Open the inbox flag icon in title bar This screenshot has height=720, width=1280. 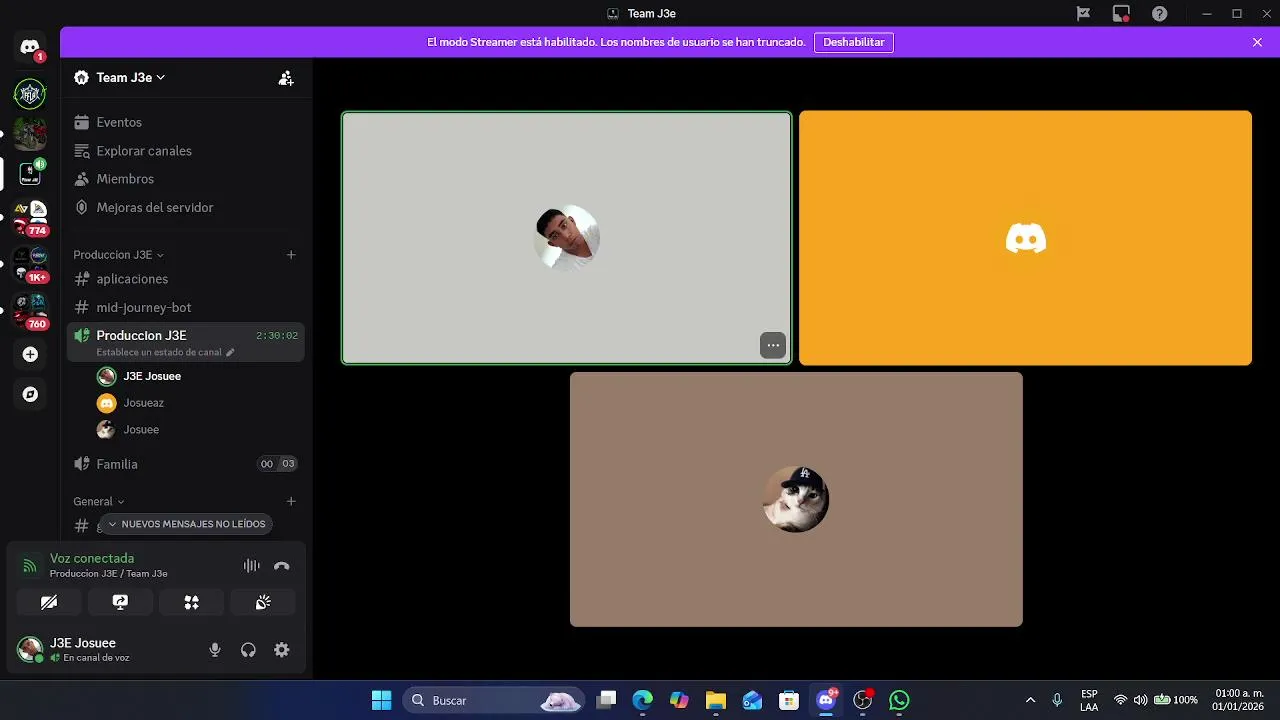[1083, 14]
